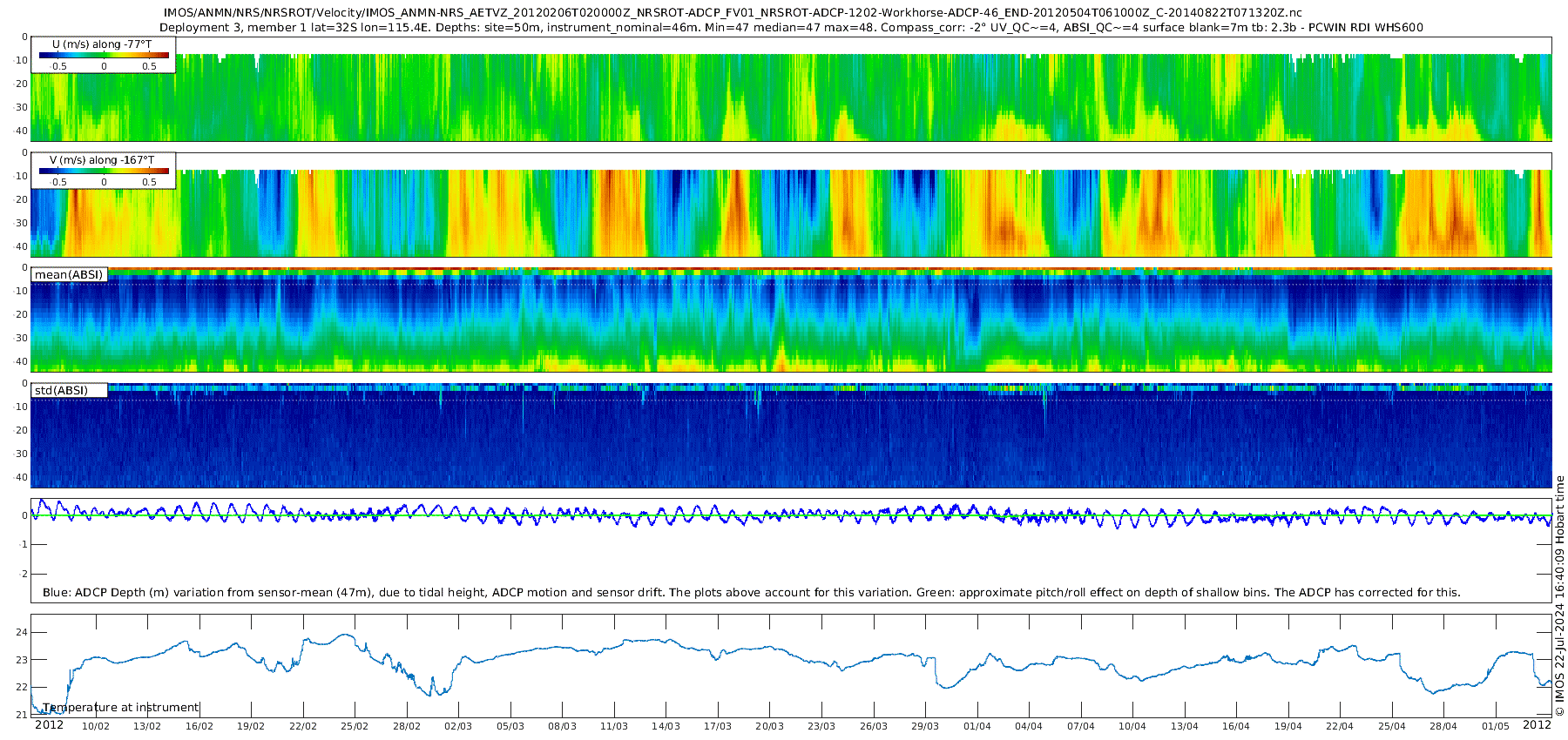1568x740 pixels.
Task: Click the '2012' year label at axis start
Action: point(49,724)
